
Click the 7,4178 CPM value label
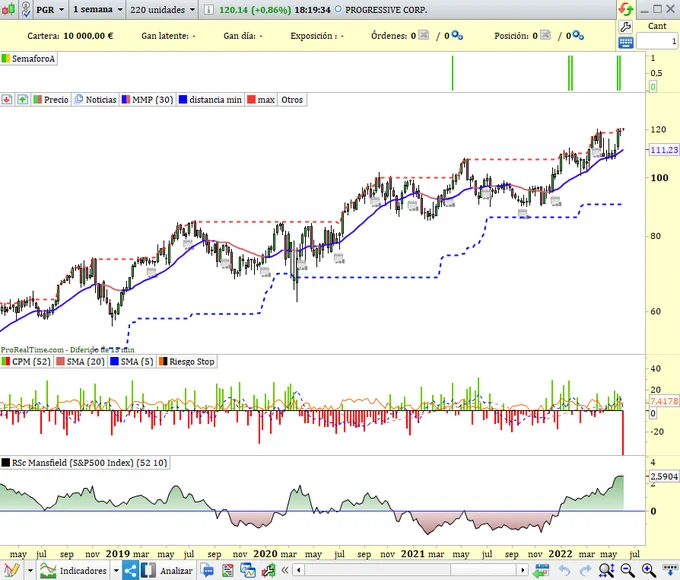[x=664, y=401]
